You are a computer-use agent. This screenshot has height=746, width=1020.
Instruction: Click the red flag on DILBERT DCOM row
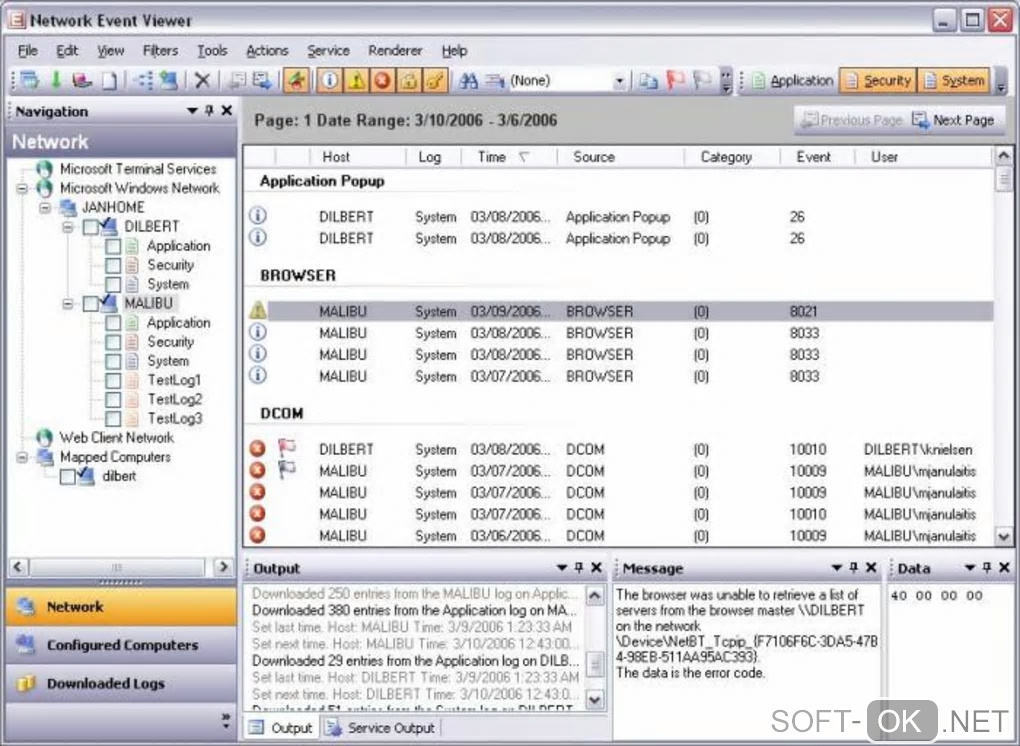tap(287, 447)
